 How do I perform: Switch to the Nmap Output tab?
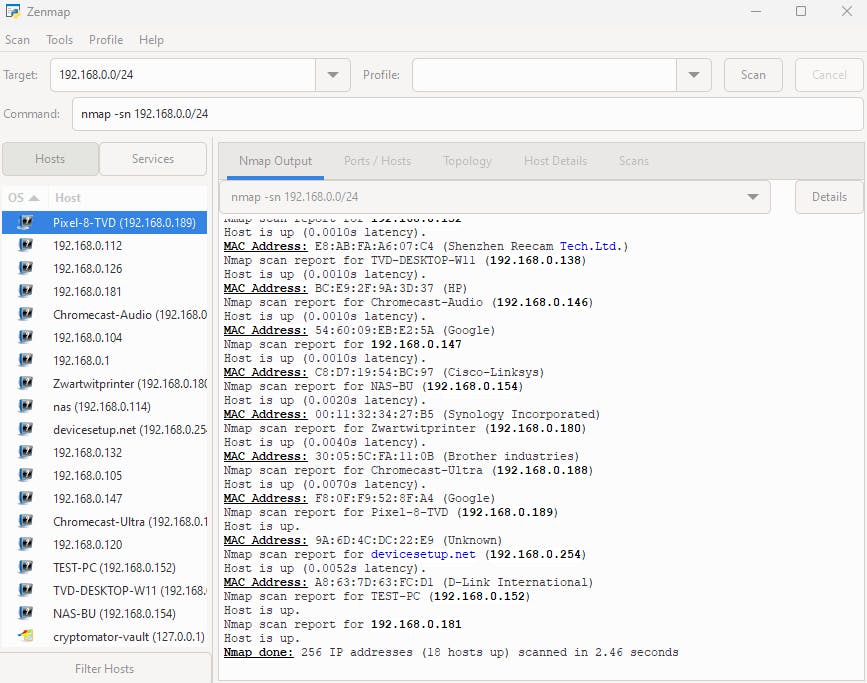(x=275, y=161)
